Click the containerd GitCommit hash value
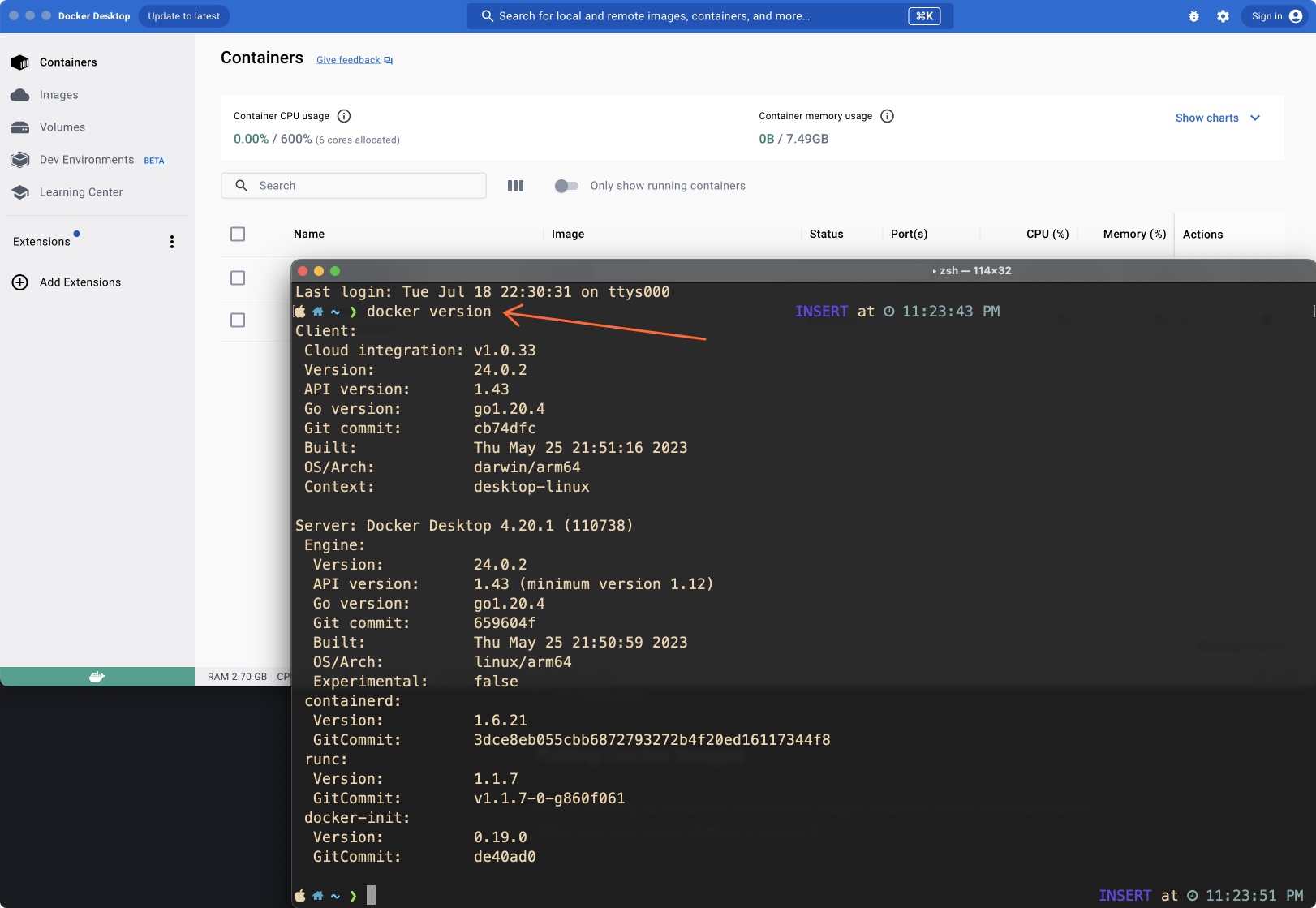The height and width of the screenshot is (908, 1316). tap(652, 740)
